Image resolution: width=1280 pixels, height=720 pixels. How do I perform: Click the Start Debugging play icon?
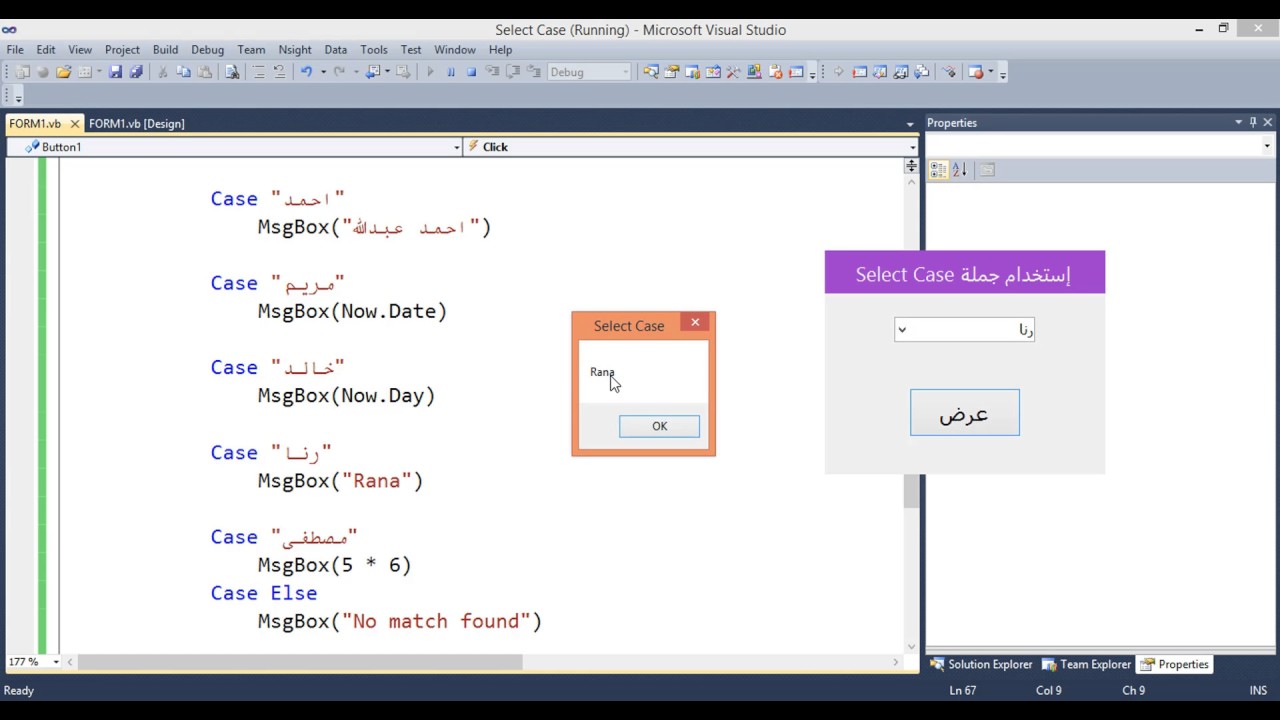[x=430, y=72]
